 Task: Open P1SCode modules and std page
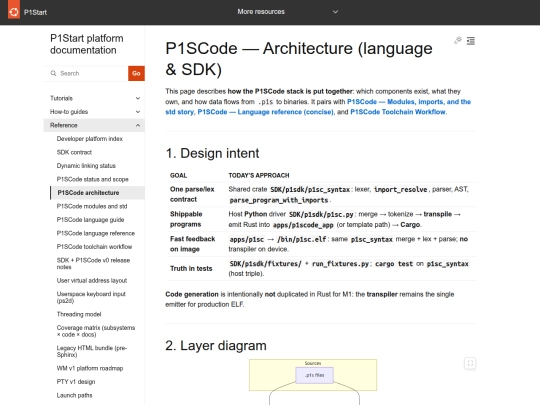(x=92, y=206)
